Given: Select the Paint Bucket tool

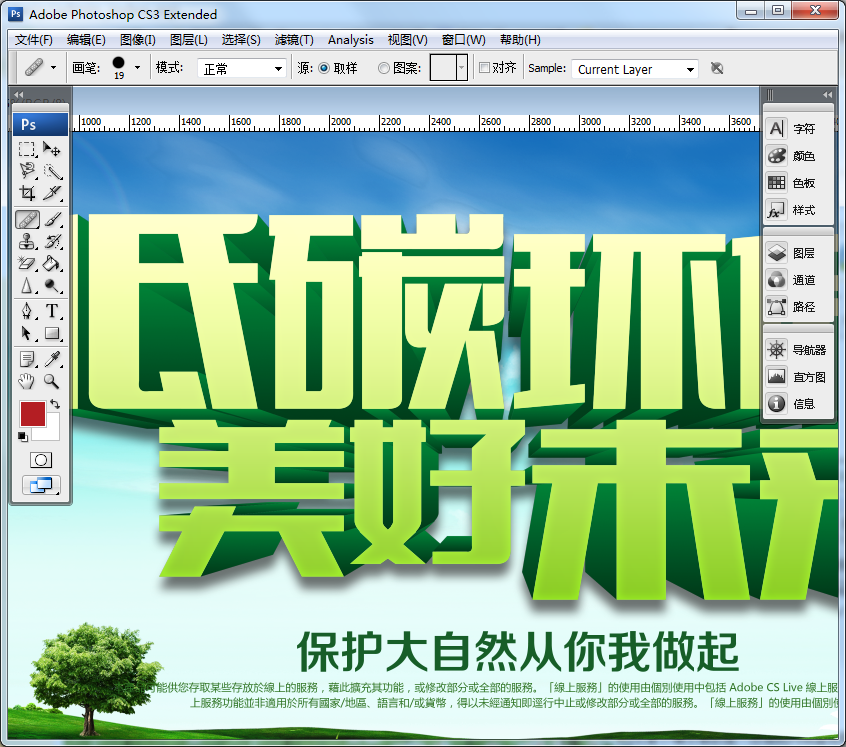Looking at the screenshot, I should [x=52, y=264].
